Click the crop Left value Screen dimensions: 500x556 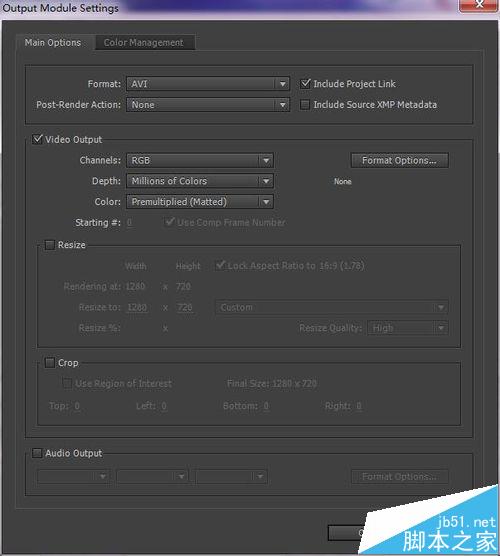(x=163, y=406)
